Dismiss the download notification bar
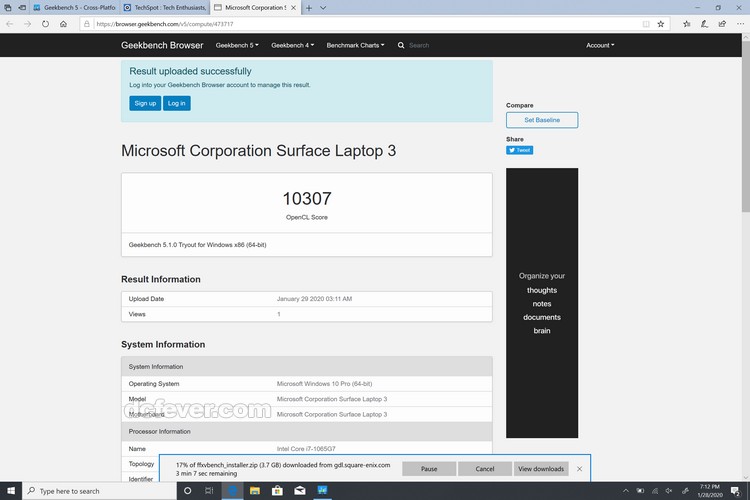The image size is (750, 500). [x=579, y=469]
